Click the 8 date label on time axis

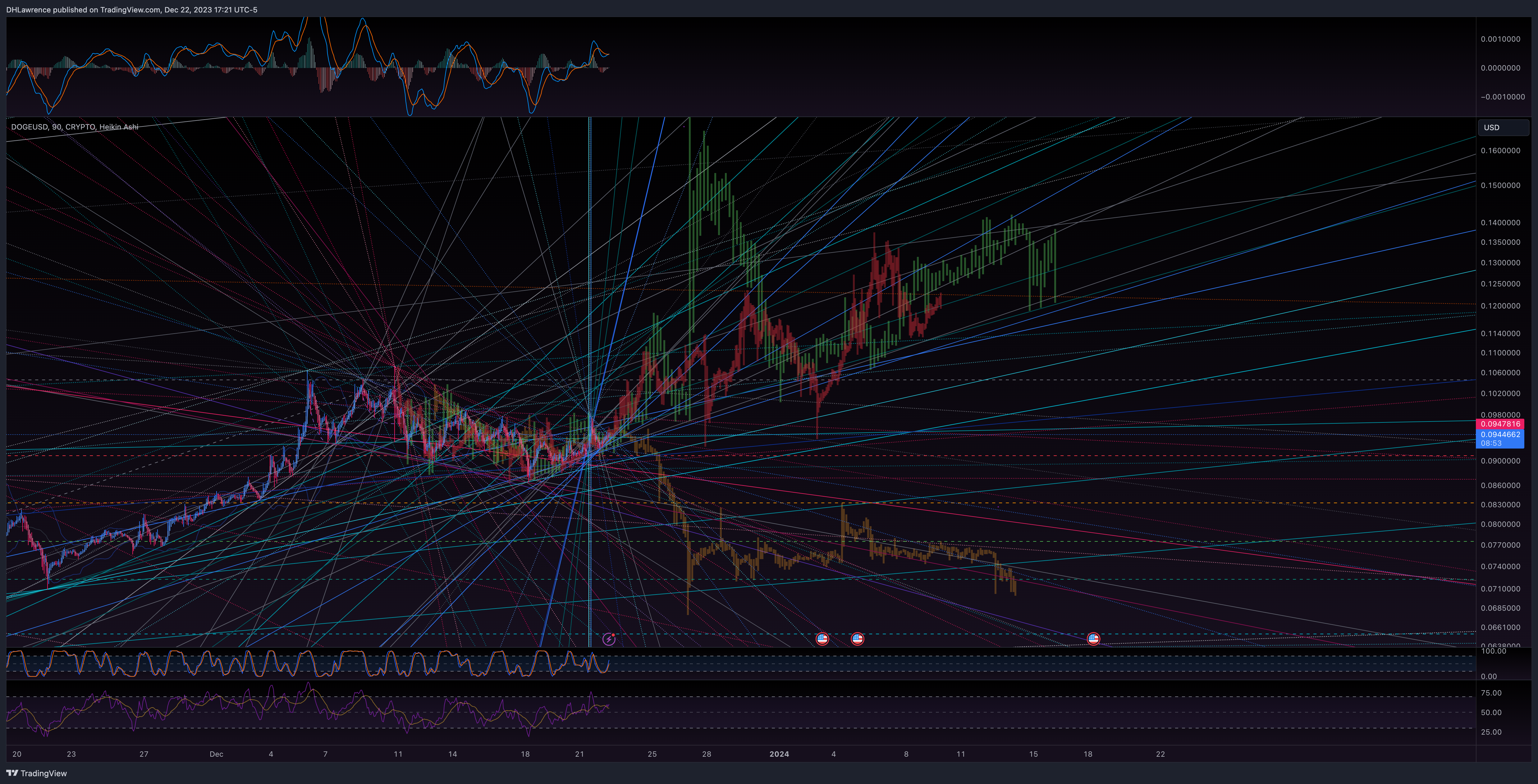pyautogui.click(x=906, y=754)
